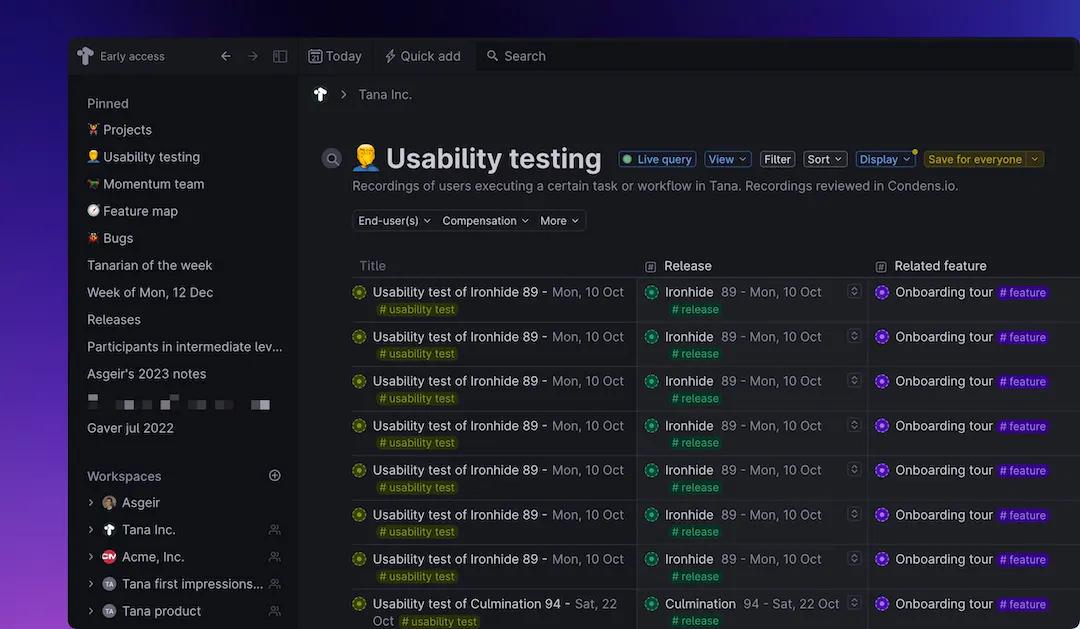The height and width of the screenshot is (629, 1080).
Task: Open the Today calendar view
Action: [335, 56]
